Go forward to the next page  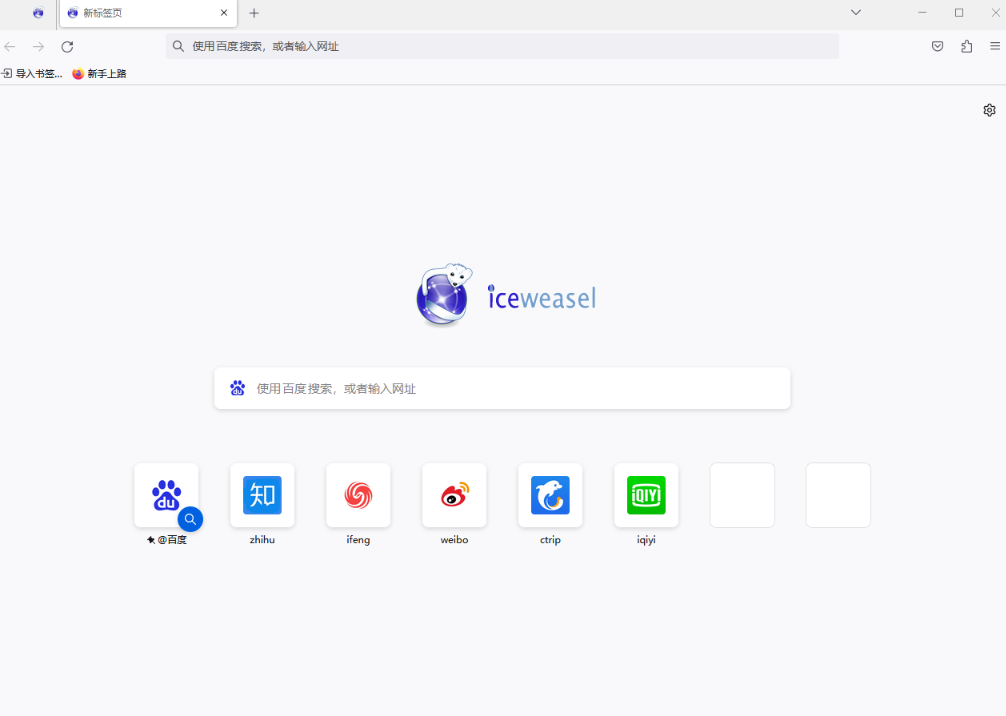pos(38,46)
